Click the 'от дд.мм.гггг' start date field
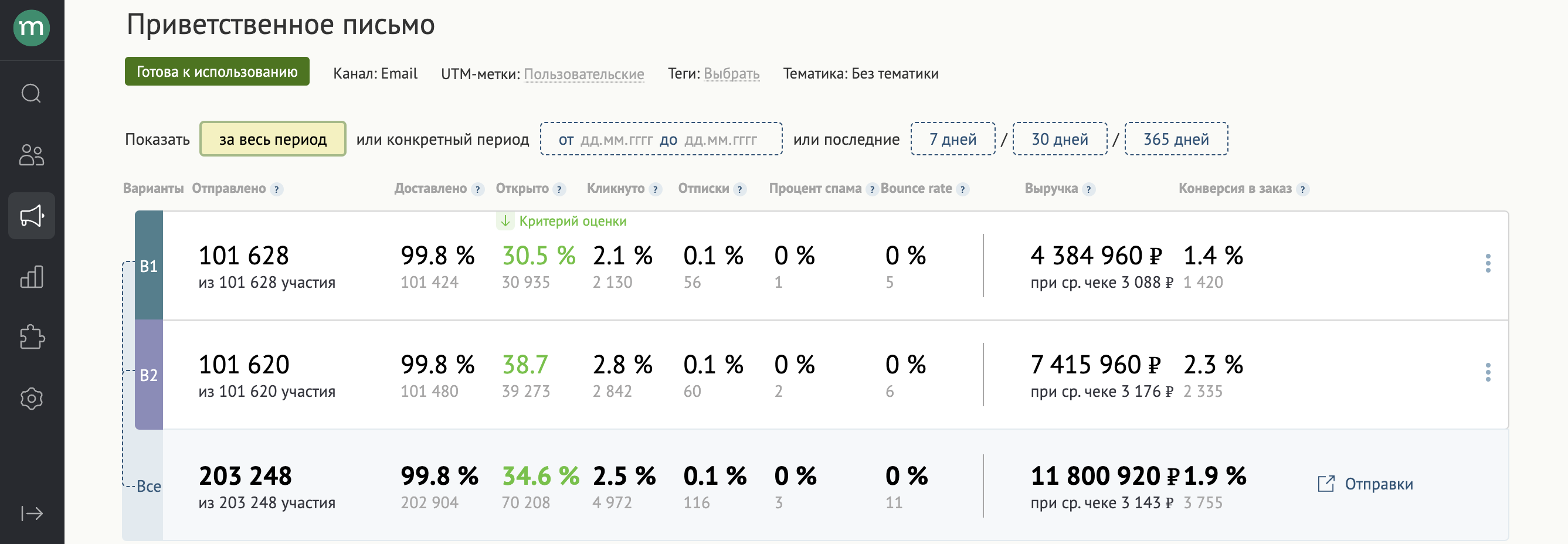Image resolution: width=1568 pixels, height=544 pixels. (x=606, y=140)
